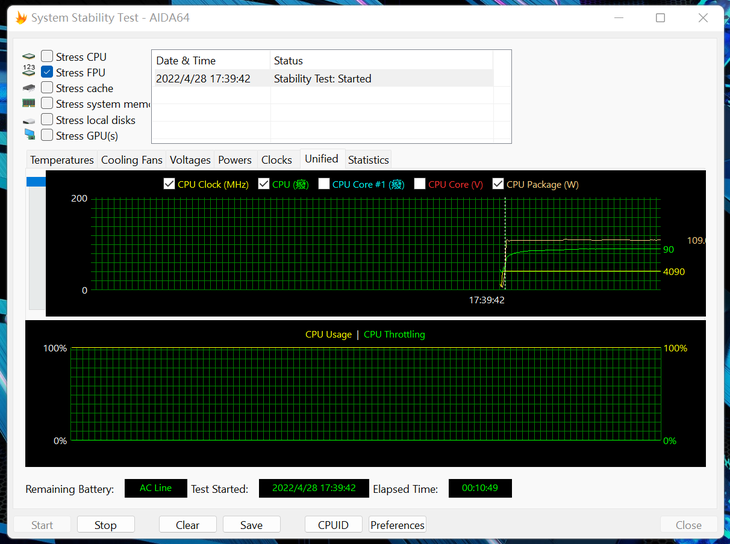Enable CPU Core (V) graph checkbox
The width and height of the screenshot is (730, 544).
pos(420,184)
